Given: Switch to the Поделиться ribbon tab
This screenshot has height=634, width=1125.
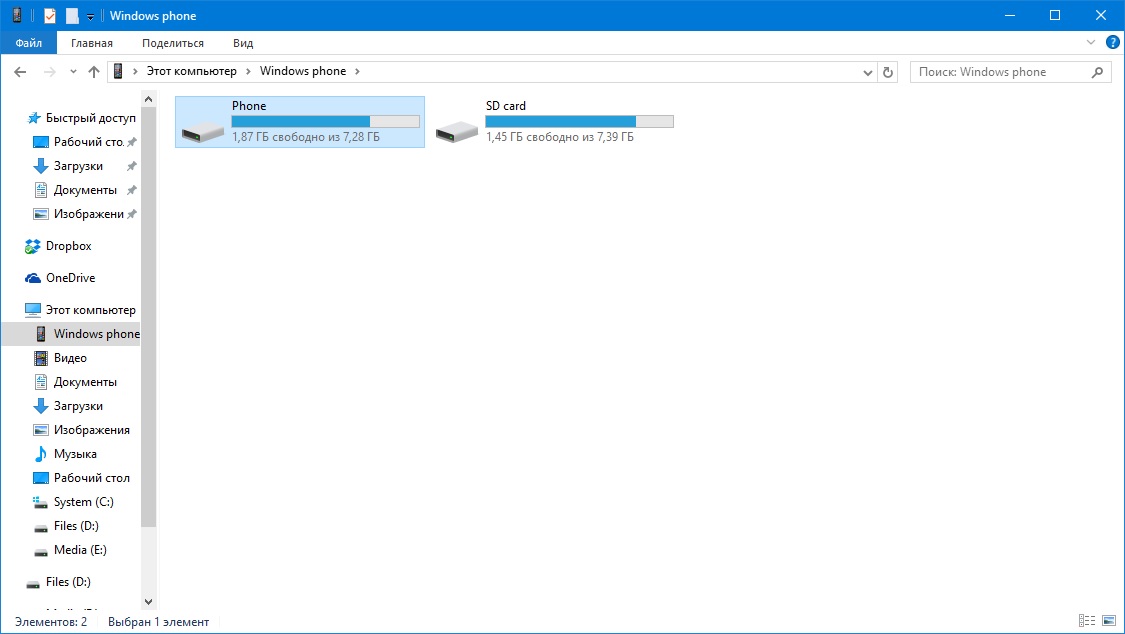Looking at the screenshot, I should (173, 43).
